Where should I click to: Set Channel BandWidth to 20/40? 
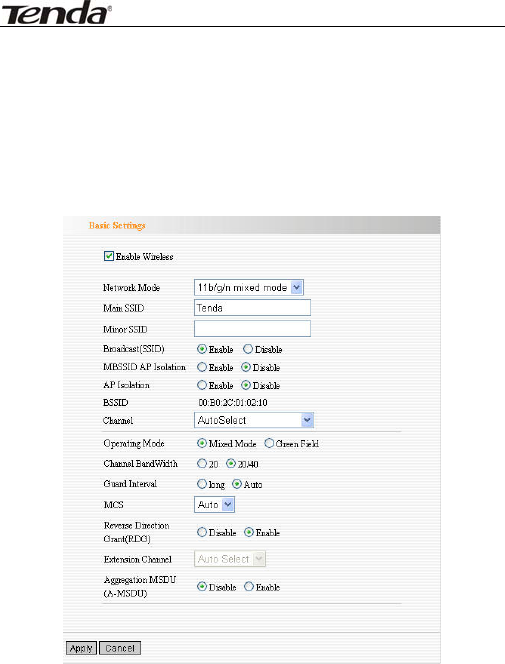(x=231, y=464)
